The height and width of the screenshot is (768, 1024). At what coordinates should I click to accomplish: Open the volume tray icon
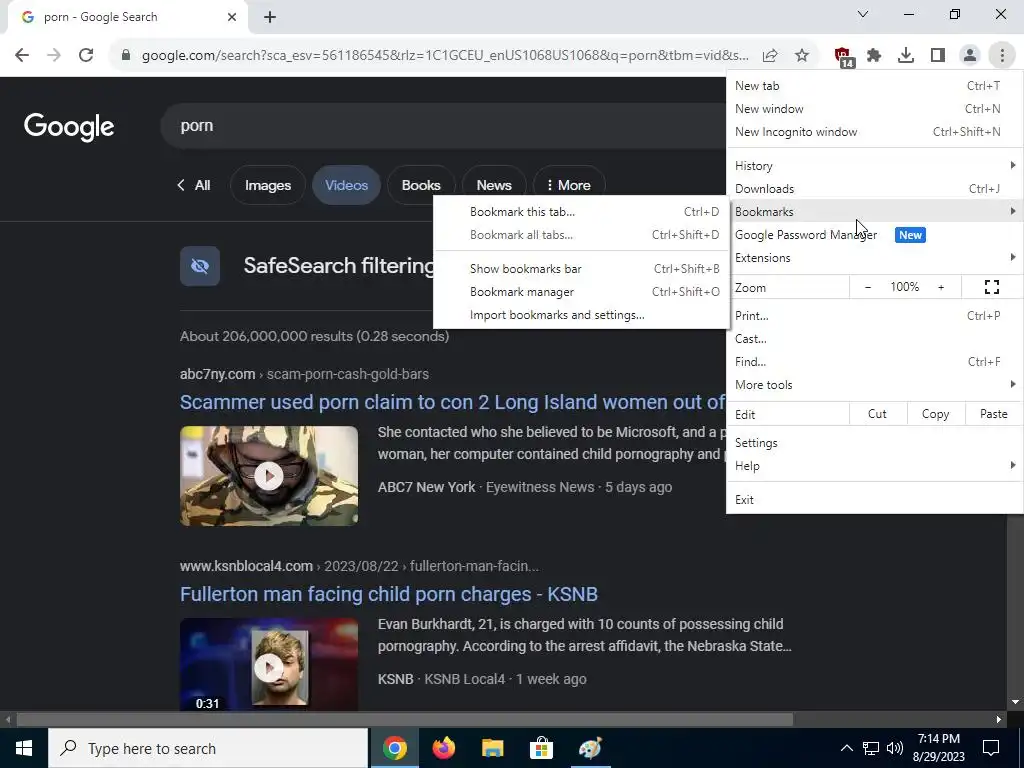point(895,748)
